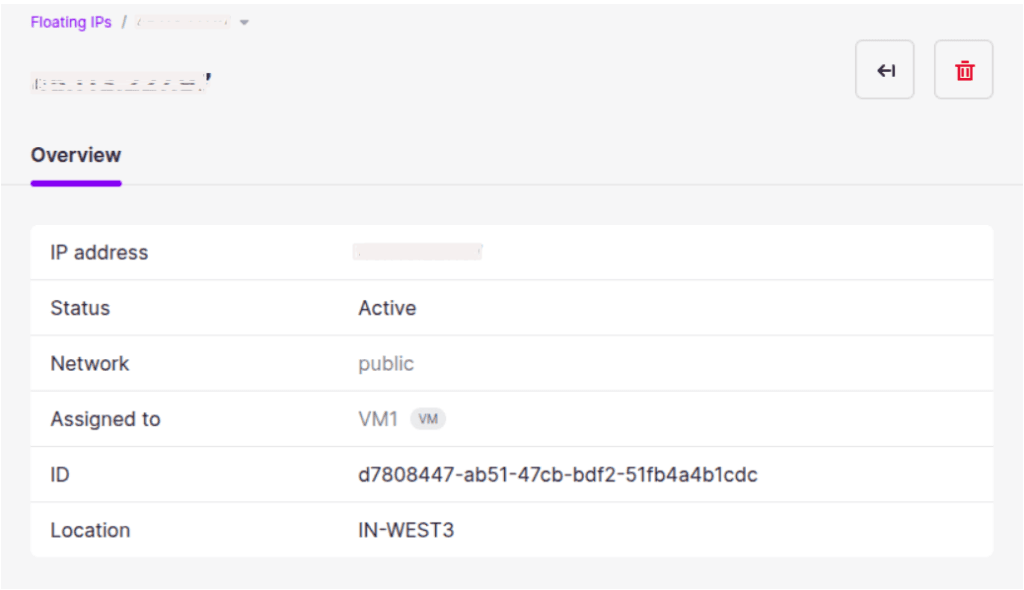Screen dimensions: 1024x590
Task: Select the blurred IP address value
Action: click(418, 252)
